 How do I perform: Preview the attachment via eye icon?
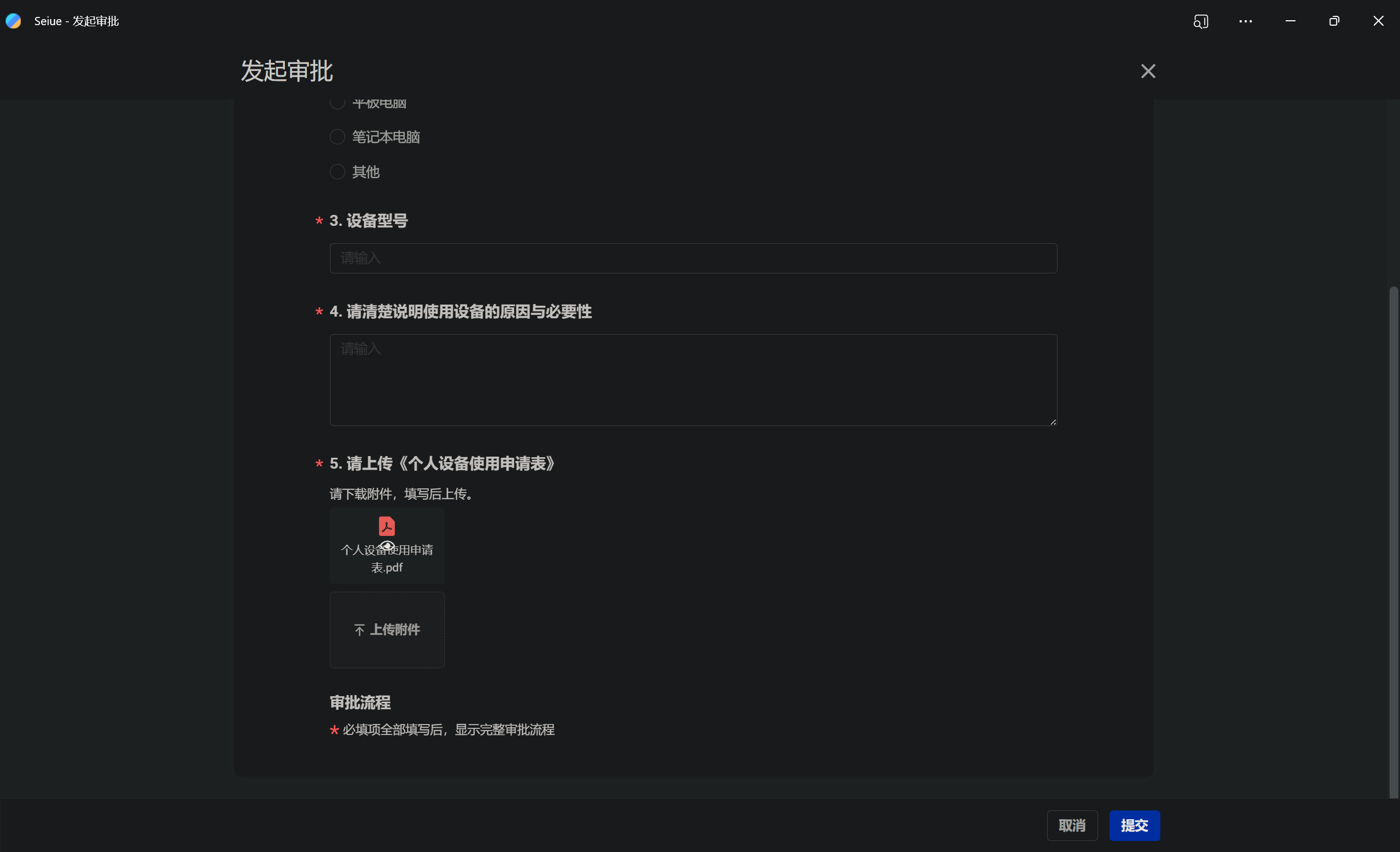coord(387,546)
